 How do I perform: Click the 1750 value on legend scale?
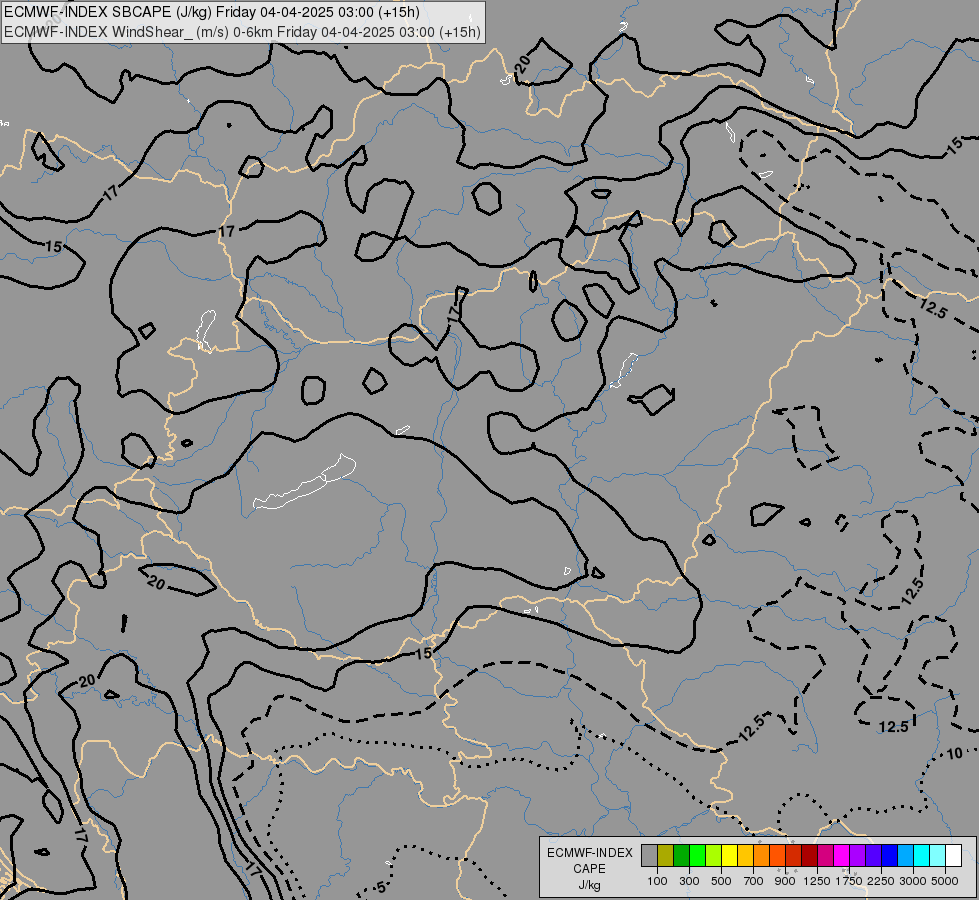tap(849, 881)
